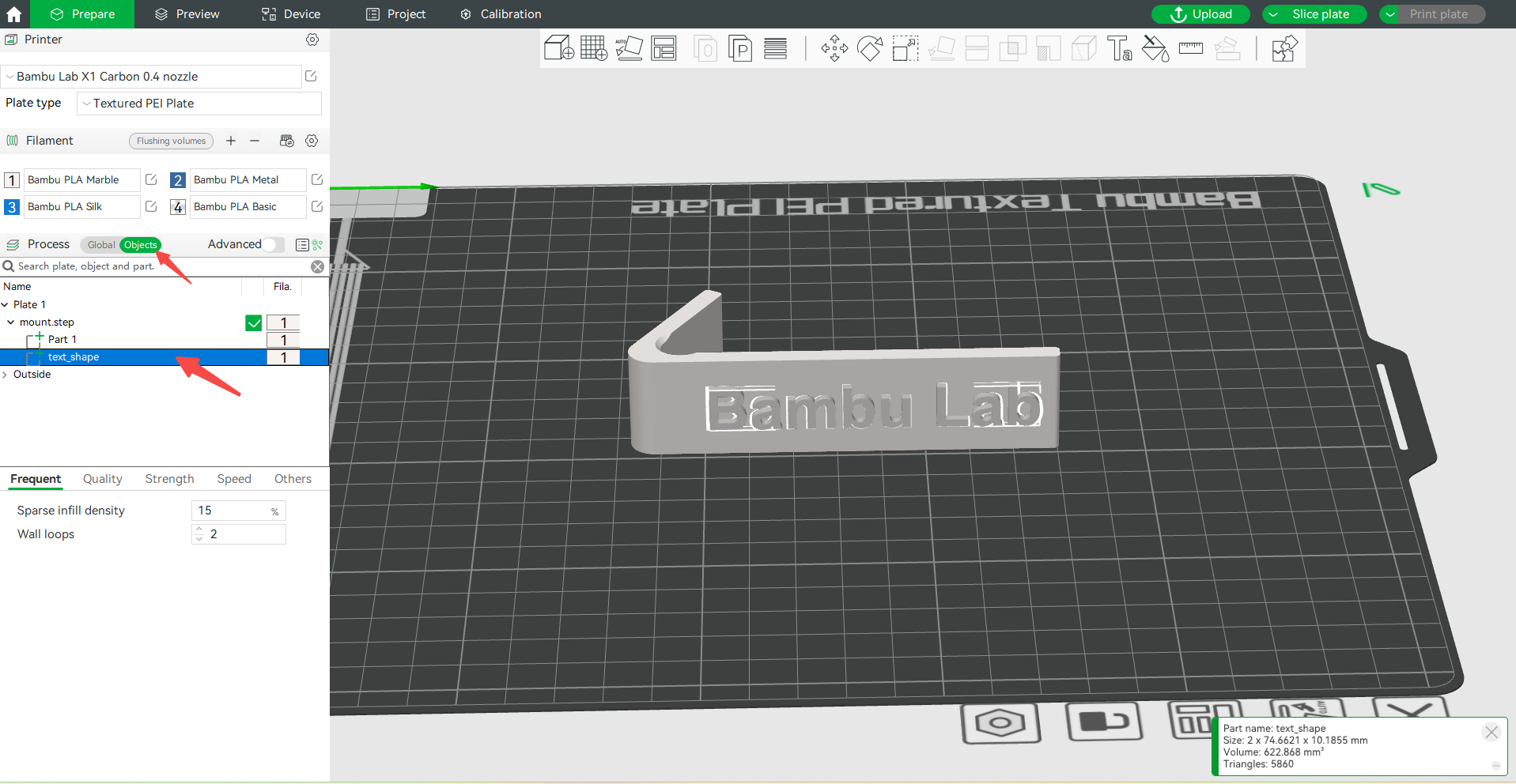
Task: Go to the Home screen icon
Action: click(x=14, y=14)
